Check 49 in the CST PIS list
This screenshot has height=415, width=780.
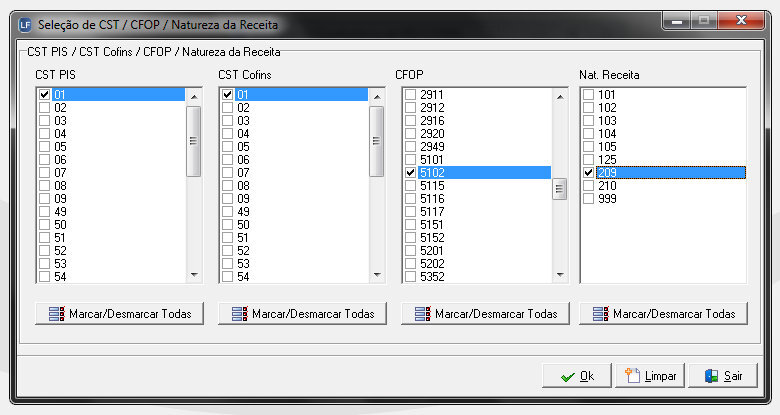click(x=44, y=211)
